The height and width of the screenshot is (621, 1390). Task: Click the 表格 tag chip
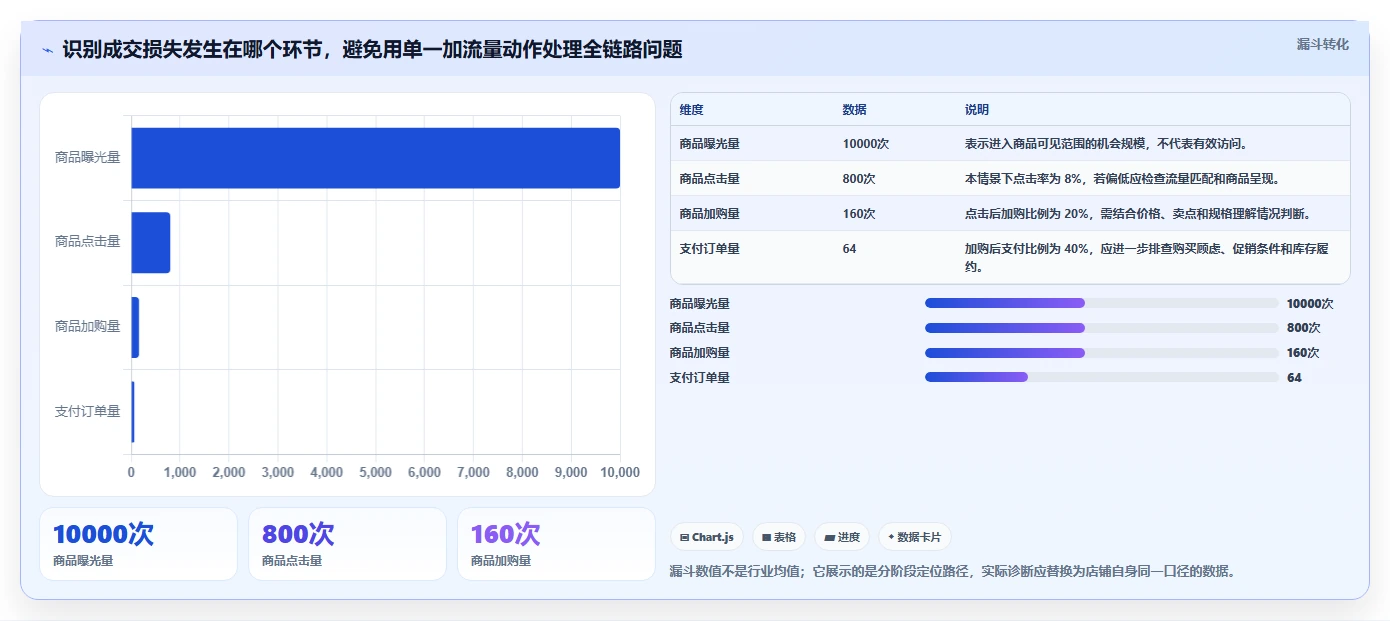(778, 537)
